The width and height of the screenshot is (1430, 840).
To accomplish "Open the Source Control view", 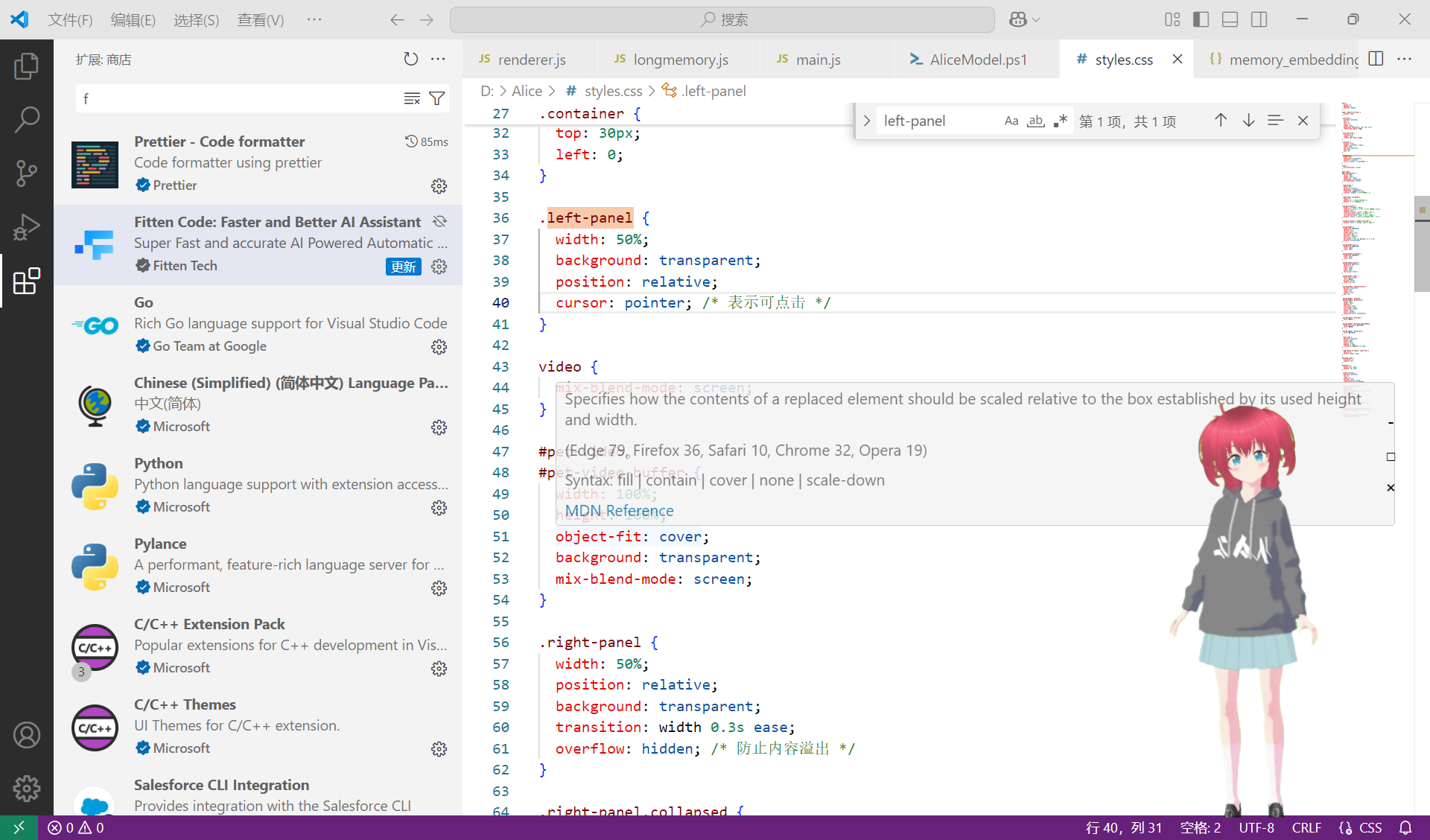I will click(x=27, y=173).
